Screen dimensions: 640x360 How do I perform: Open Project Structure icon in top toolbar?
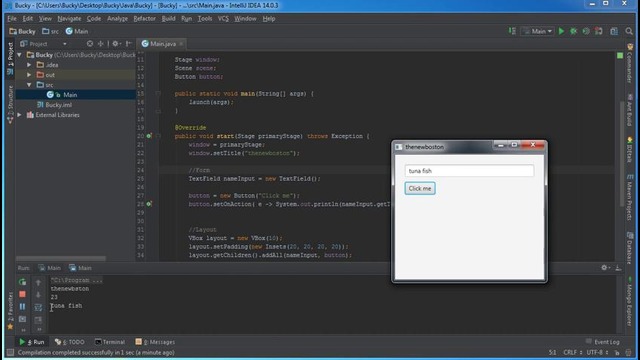[x=614, y=31]
